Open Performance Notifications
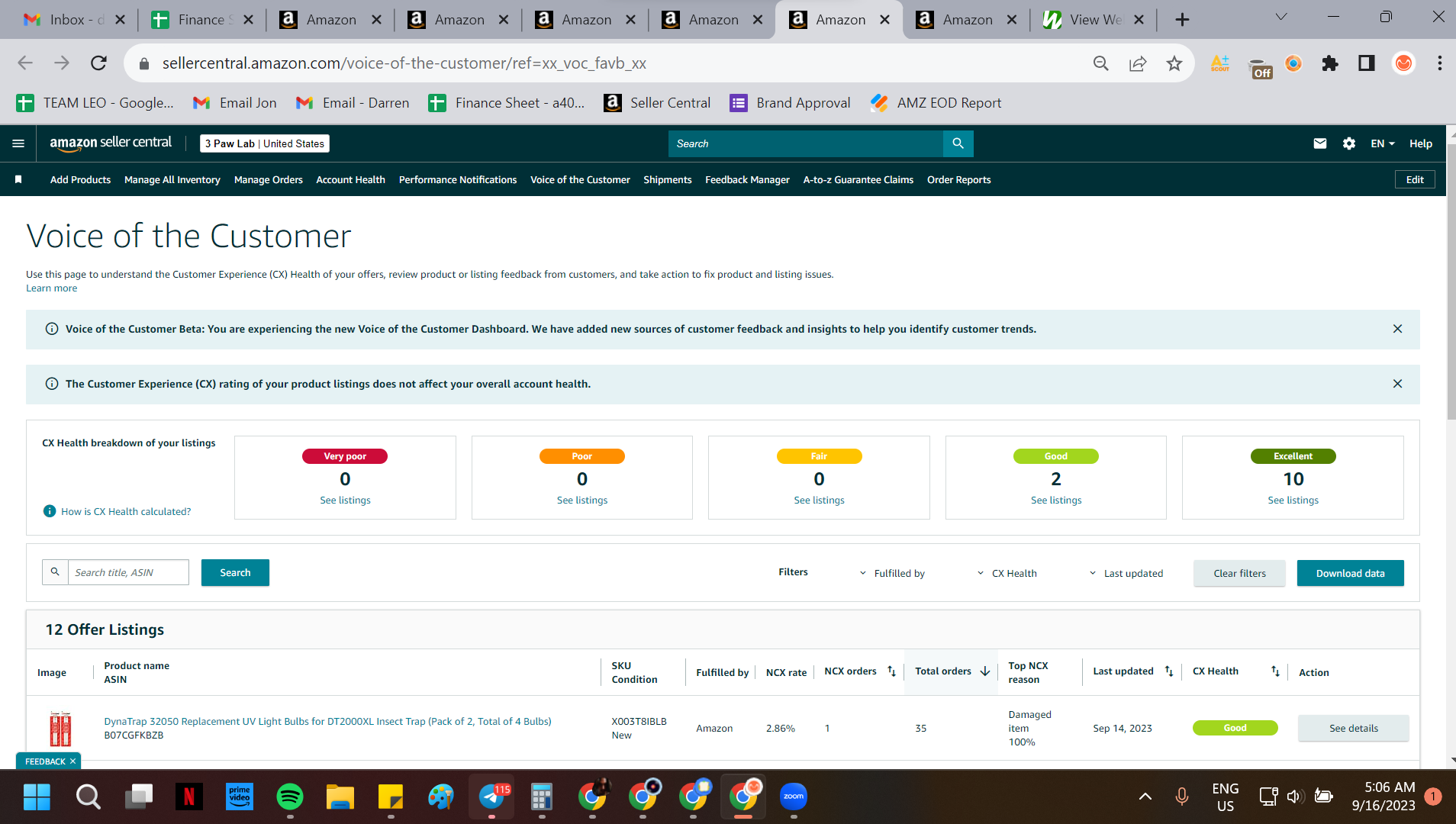The height and width of the screenshot is (824, 1456). pyautogui.click(x=457, y=179)
